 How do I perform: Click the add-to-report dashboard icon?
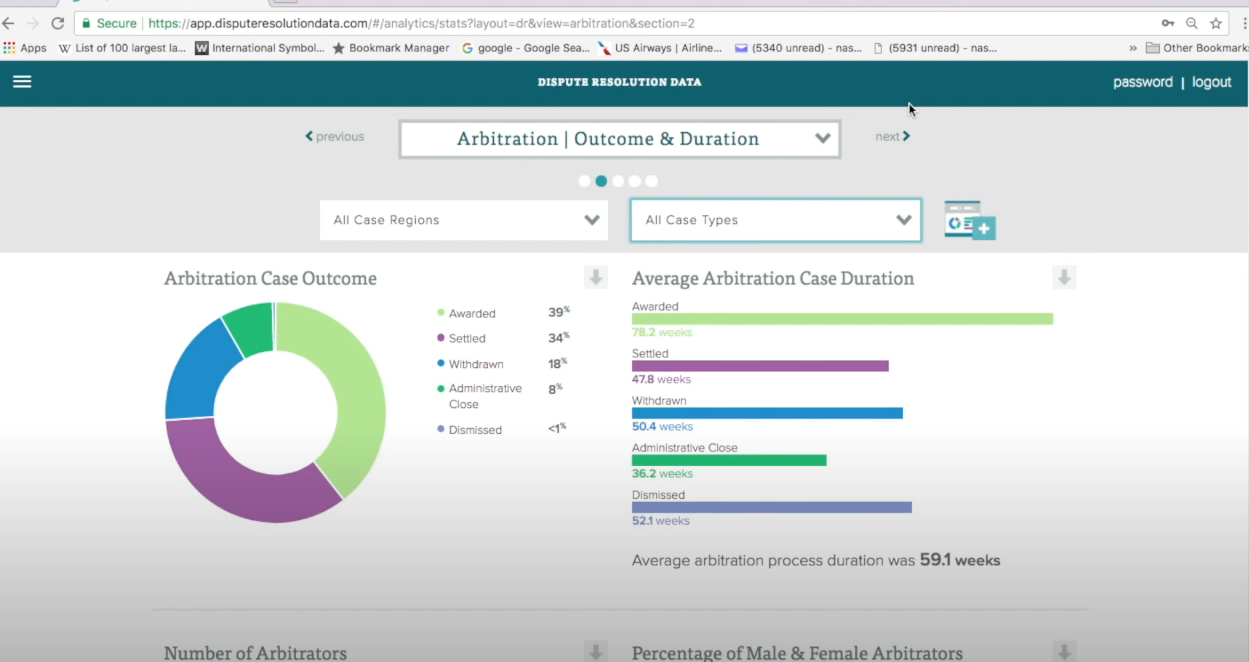(x=969, y=220)
